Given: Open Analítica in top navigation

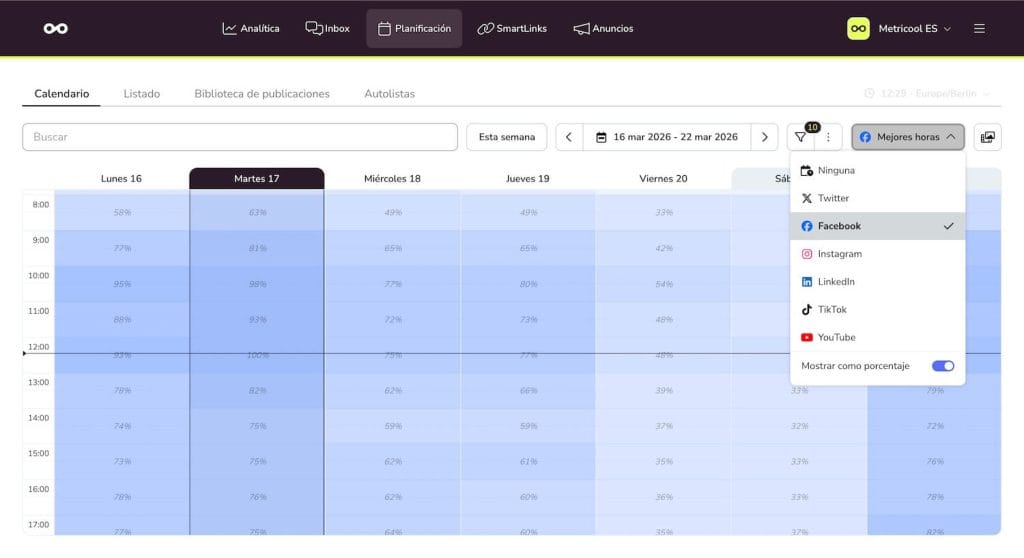Looking at the screenshot, I should (x=251, y=28).
